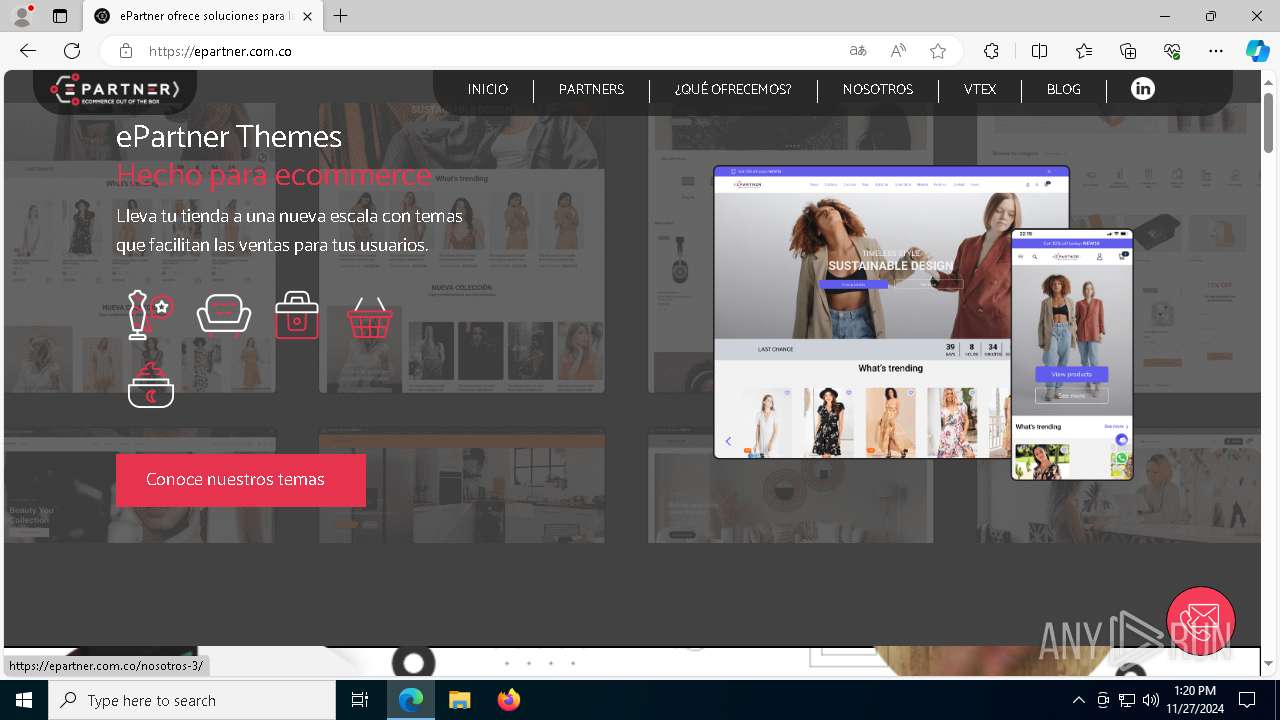Open Browser essentials heart icon
Image resolution: width=1280 pixels, height=720 pixels.
click(x=1172, y=51)
